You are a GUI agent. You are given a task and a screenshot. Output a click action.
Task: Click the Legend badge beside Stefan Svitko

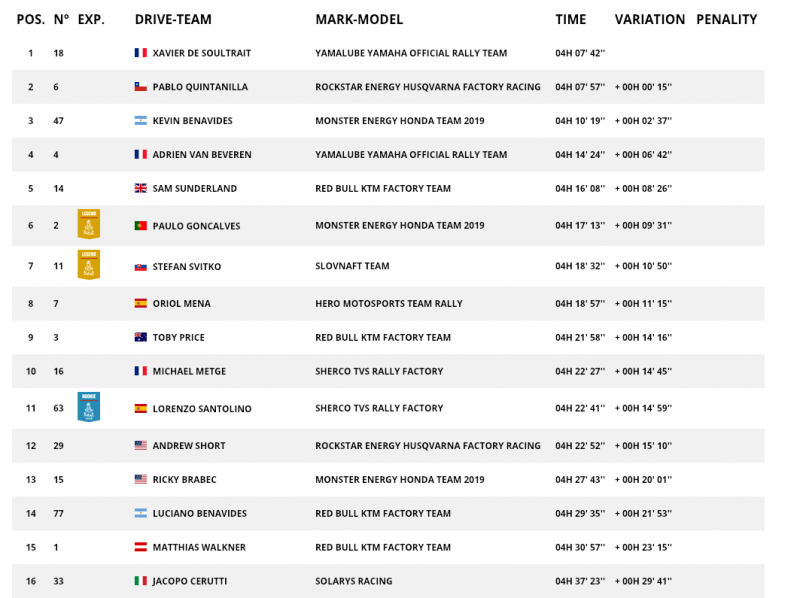89,264
